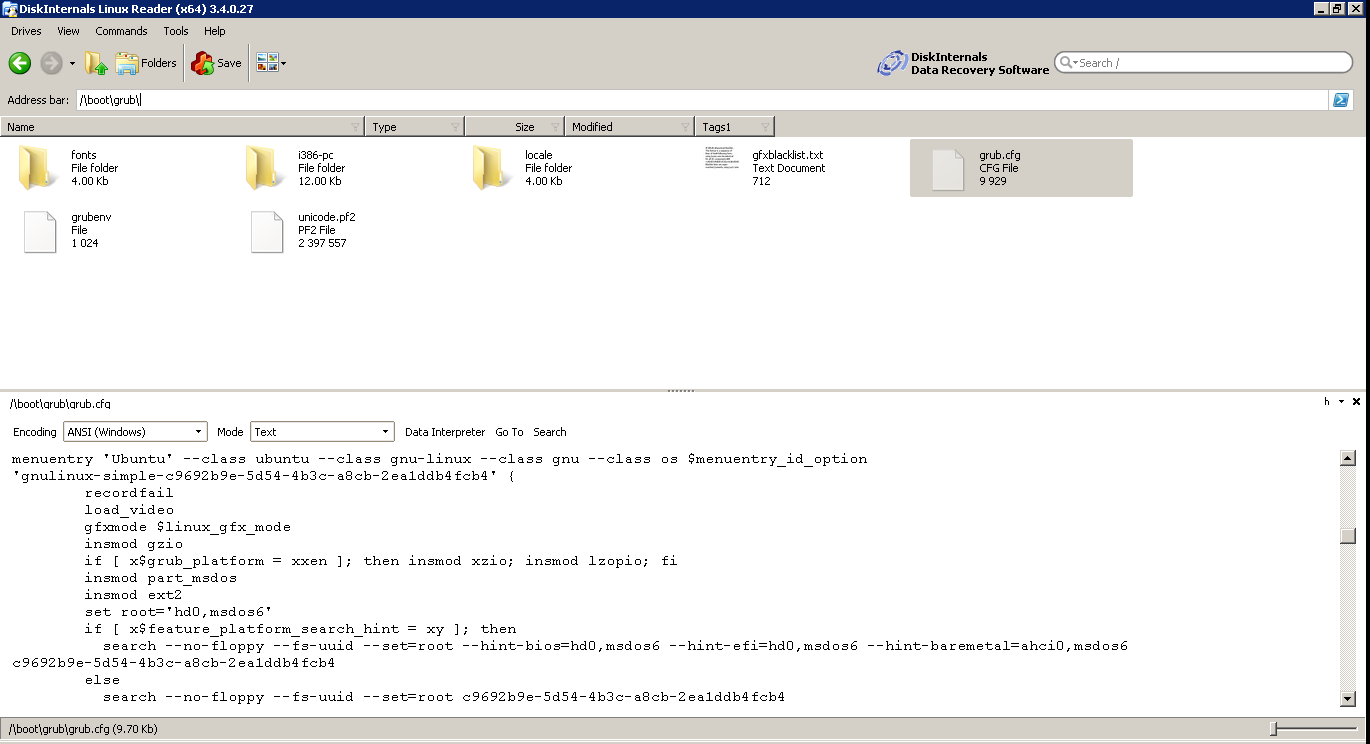This screenshot has width=1370, height=744.
Task: Click the 'h' preview pane button
Action: (1327, 401)
